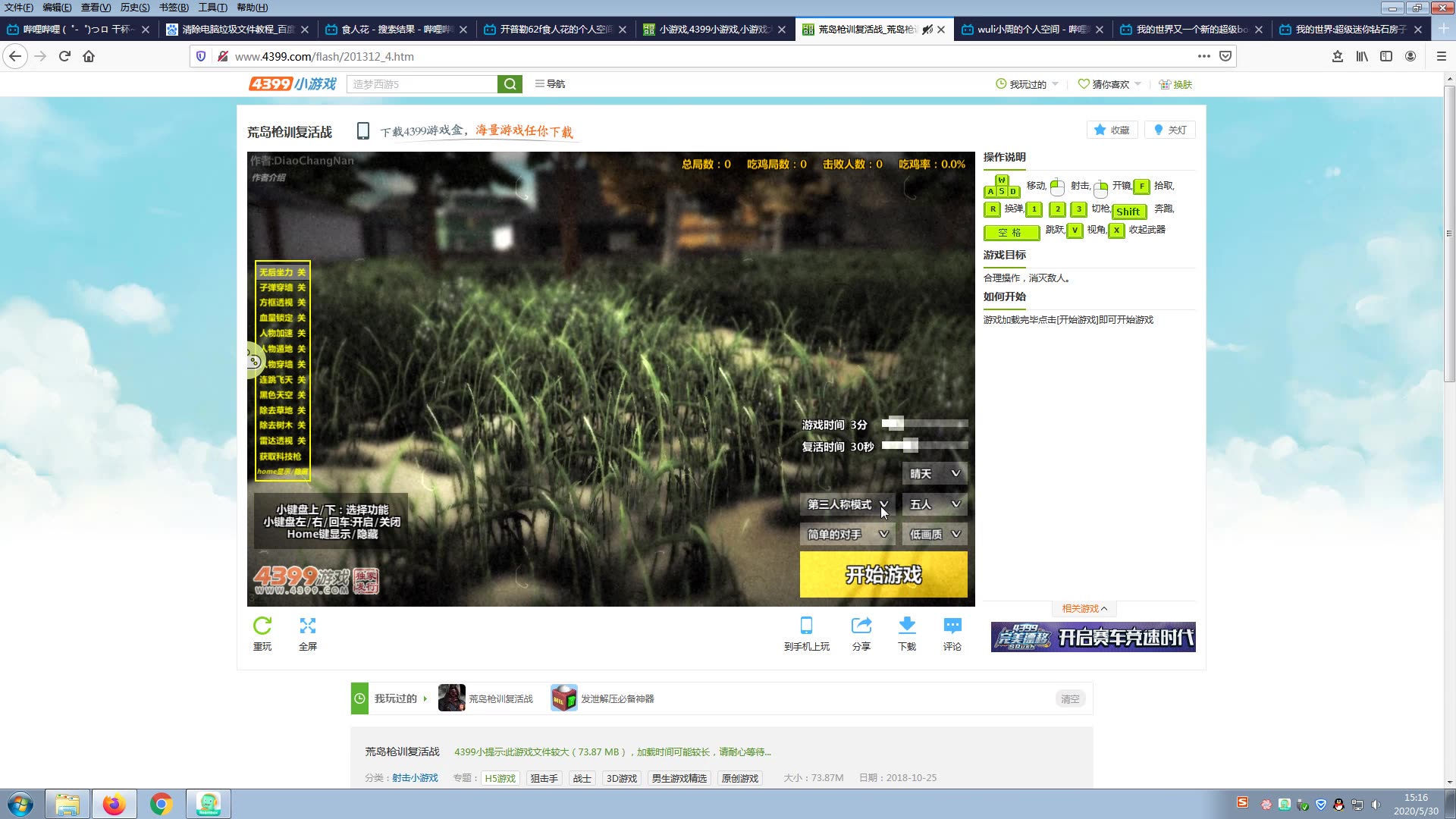Toggle the 无后坐力 cheat option
Screen dimensions: 1456x819
click(x=282, y=272)
